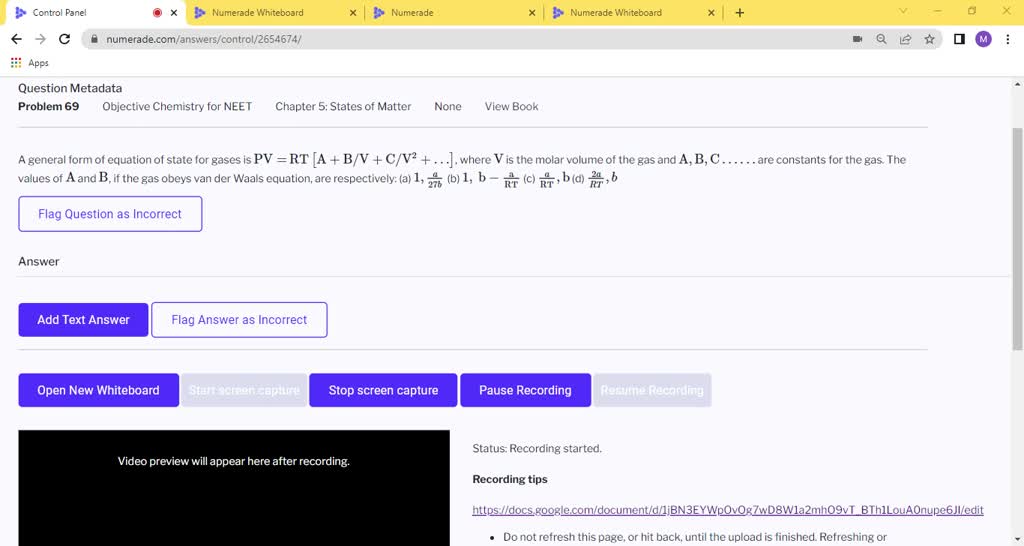Expand the tab search chevron
Viewport: 1024px width, 546px height.
[903, 12]
